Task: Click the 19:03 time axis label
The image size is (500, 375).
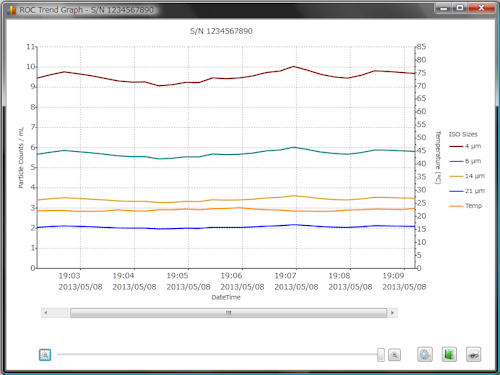Action: pos(70,276)
